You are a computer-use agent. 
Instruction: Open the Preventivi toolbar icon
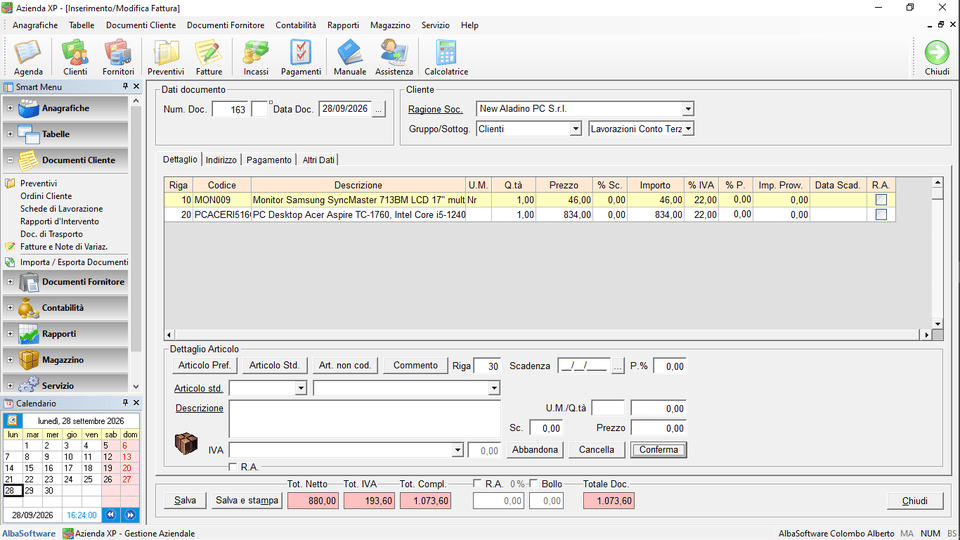(166, 58)
